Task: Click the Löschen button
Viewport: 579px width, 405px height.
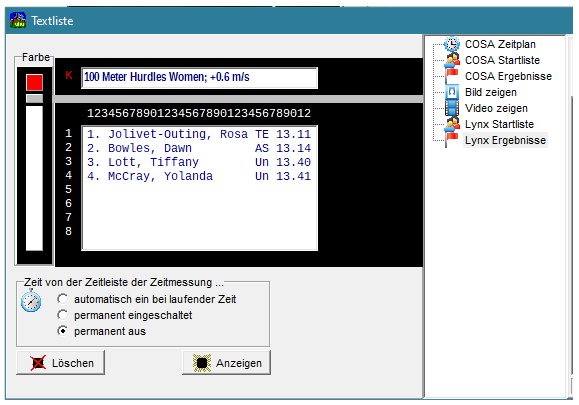Action: 61,363
